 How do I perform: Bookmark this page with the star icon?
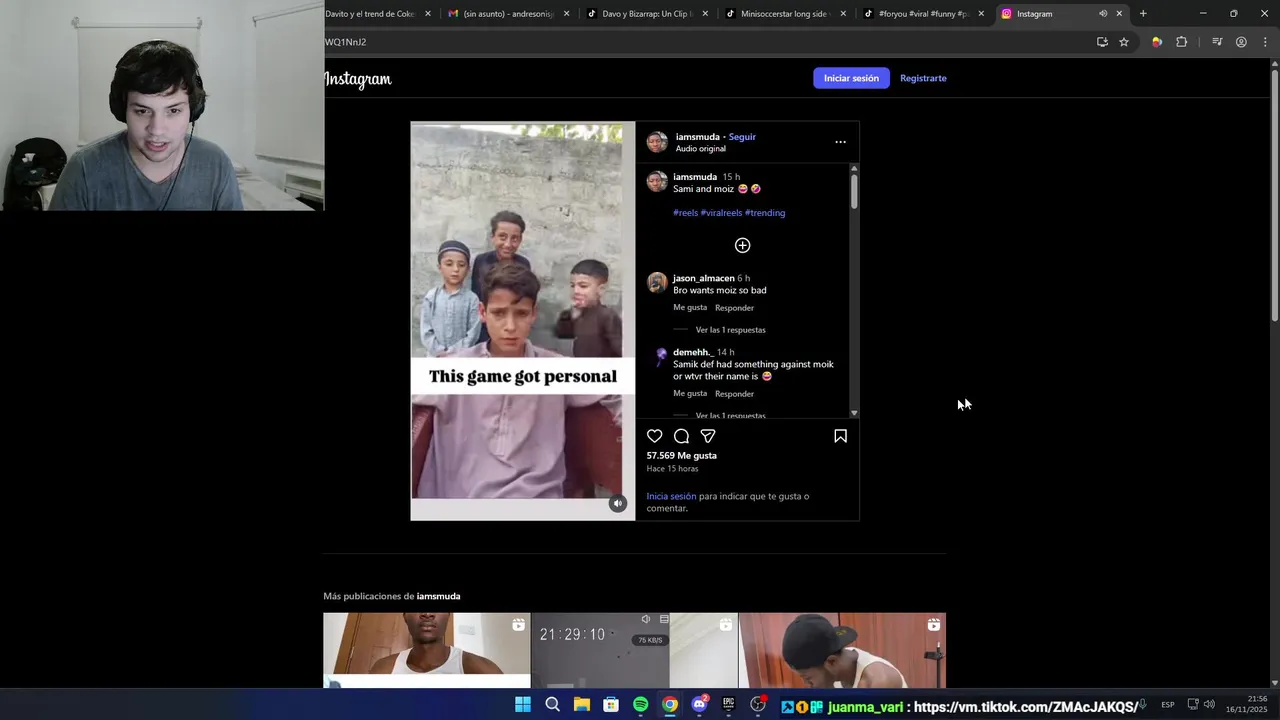[1124, 42]
